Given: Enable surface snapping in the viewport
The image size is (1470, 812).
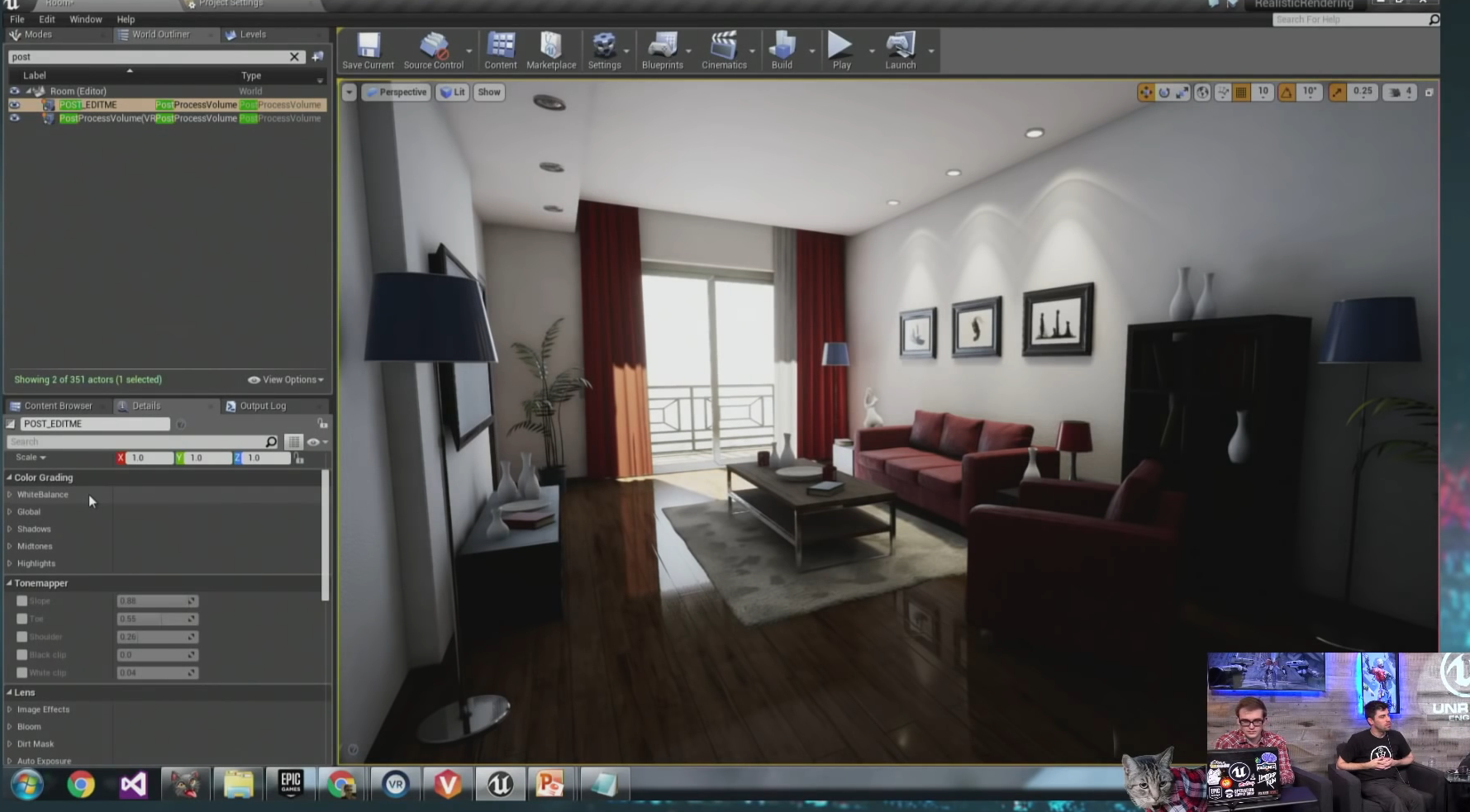Looking at the screenshot, I should click(x=1223, y=92).
